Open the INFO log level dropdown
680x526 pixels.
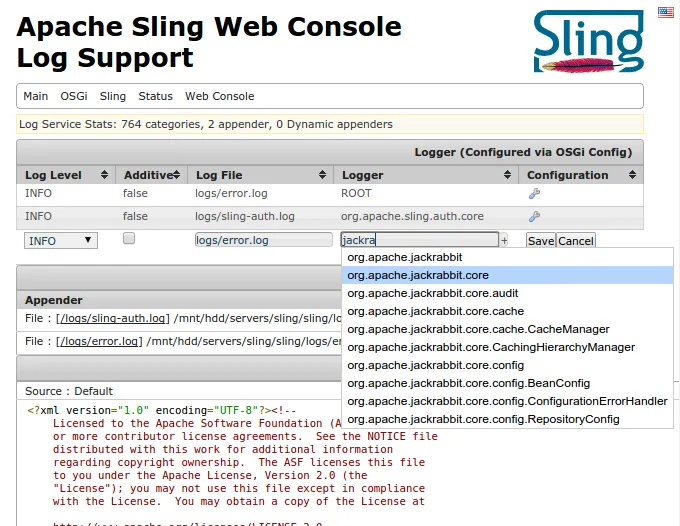pyautogui.click(x=61, y=241)
